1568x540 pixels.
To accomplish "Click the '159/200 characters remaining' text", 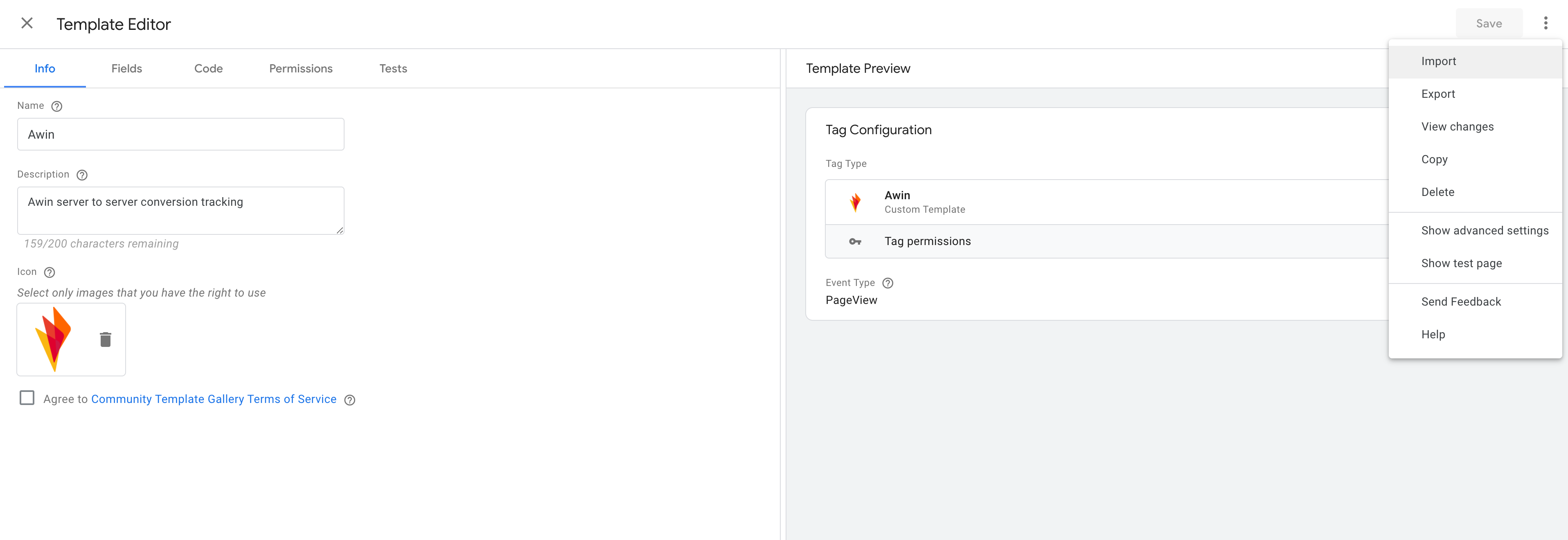I will (101, 244).
